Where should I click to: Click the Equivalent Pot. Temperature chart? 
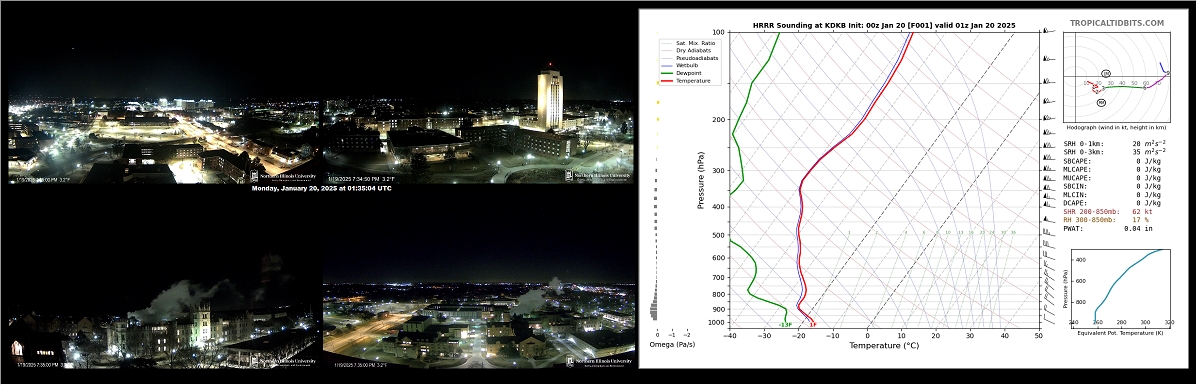[1120, 284]
